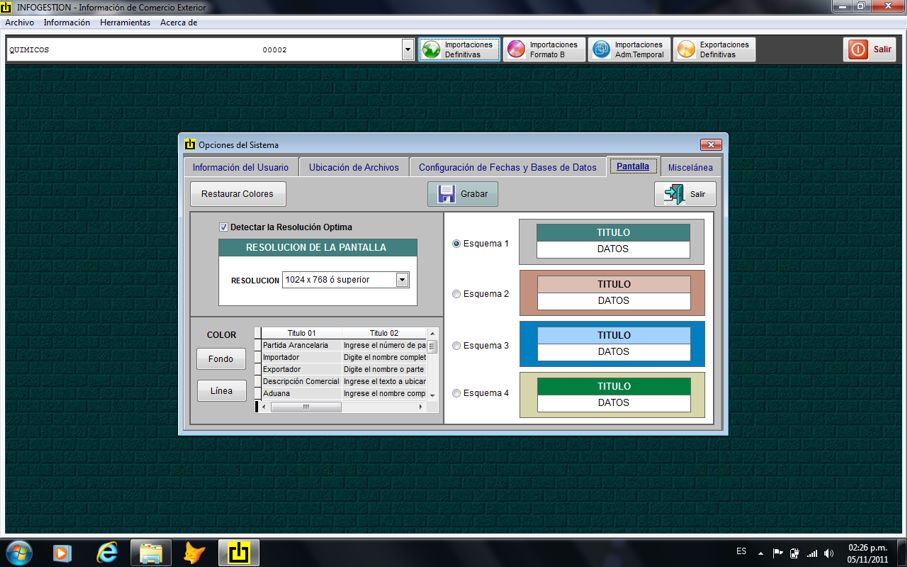Switch to Ubicación de Archivos tab
Viewport: 907px width, 567px height.
click(x=353, y=167)
